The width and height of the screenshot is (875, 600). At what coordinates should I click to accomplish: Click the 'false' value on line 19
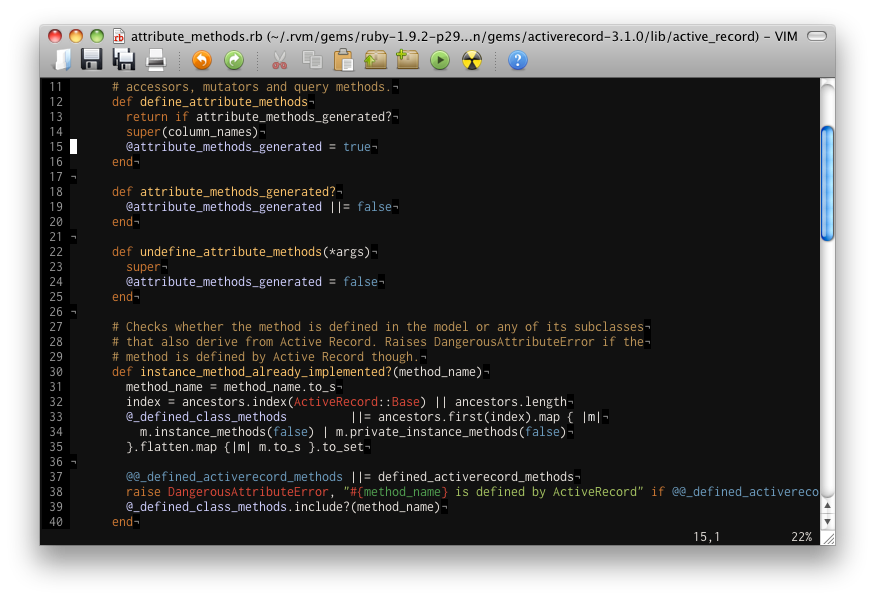pos(374,207)
